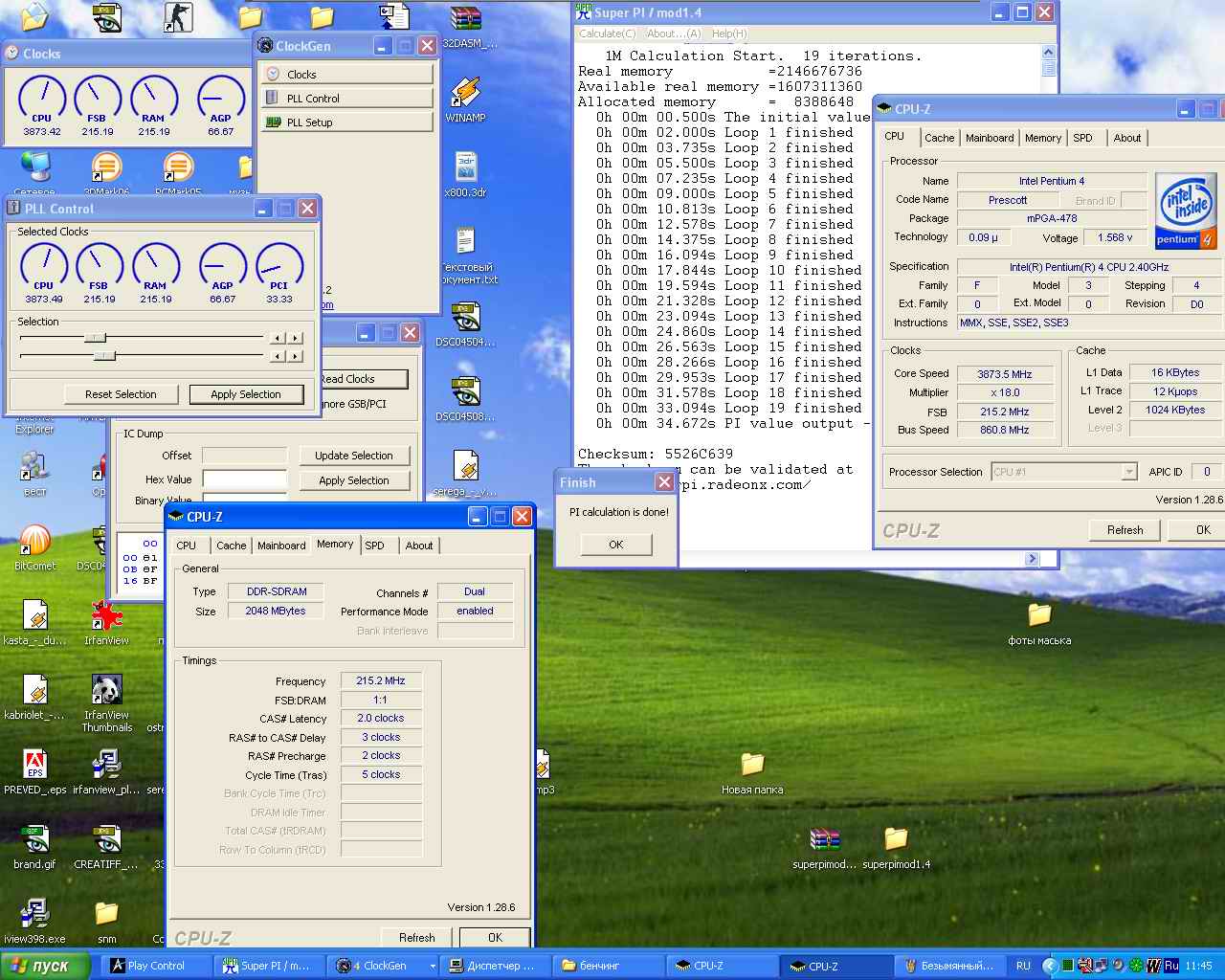This screenshot has width=1225, height=980.
Task: Click left arrow of upper PLL slider
Action: click(x=278, y=338)
